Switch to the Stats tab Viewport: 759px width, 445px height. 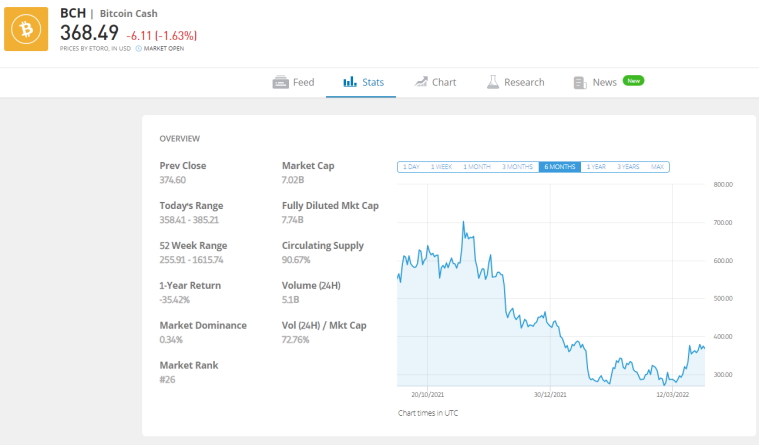coord(361,82)
